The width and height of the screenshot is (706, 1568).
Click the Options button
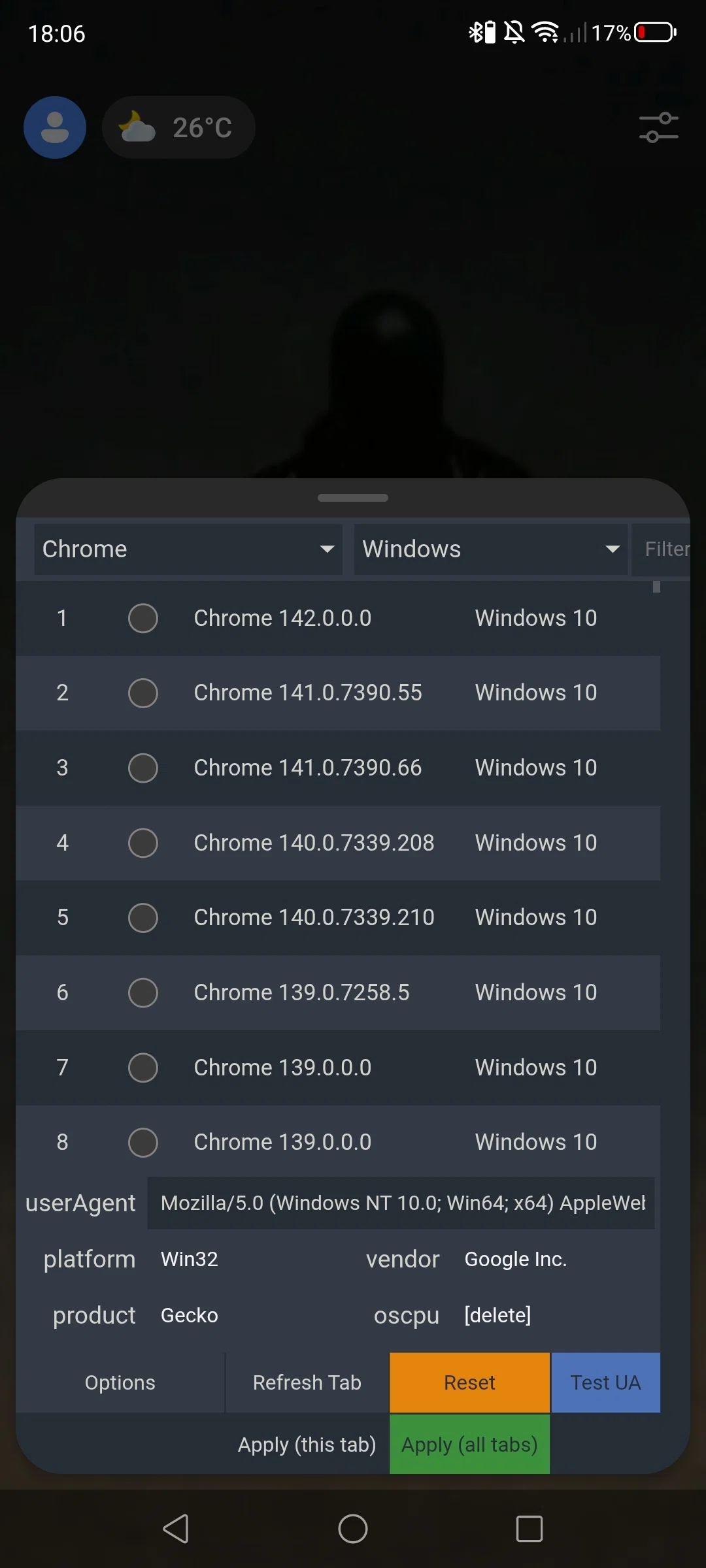click(120, 1382)
